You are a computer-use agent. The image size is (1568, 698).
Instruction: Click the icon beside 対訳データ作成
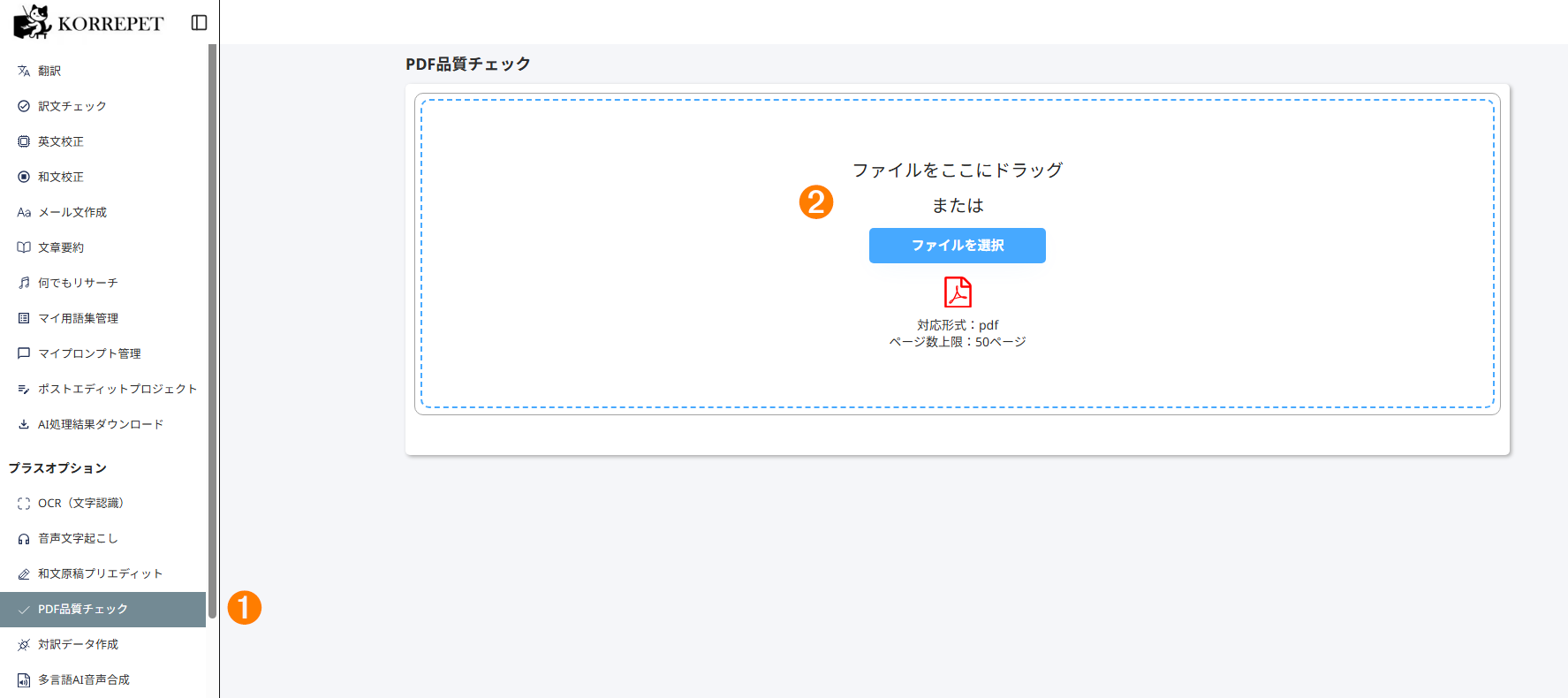(x=24, y=645)
